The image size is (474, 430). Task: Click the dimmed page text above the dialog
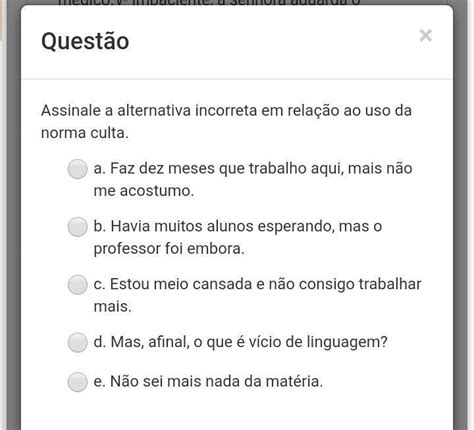[x=209, y=2]
